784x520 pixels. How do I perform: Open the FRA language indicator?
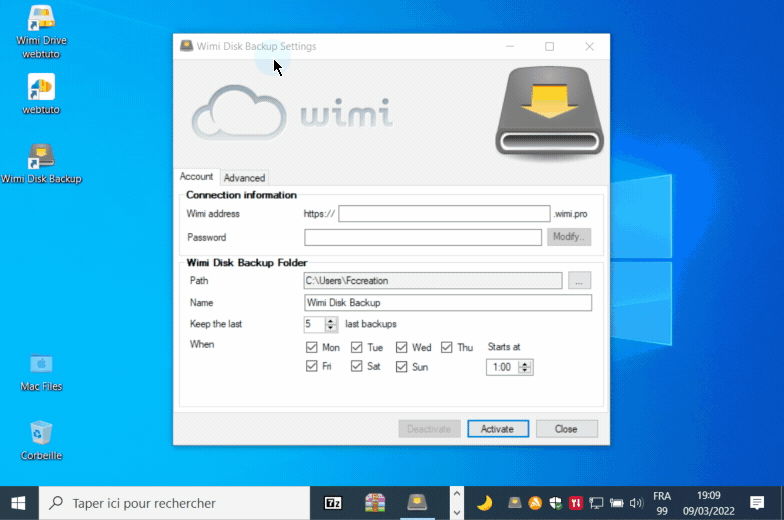(x=662, y=503)
